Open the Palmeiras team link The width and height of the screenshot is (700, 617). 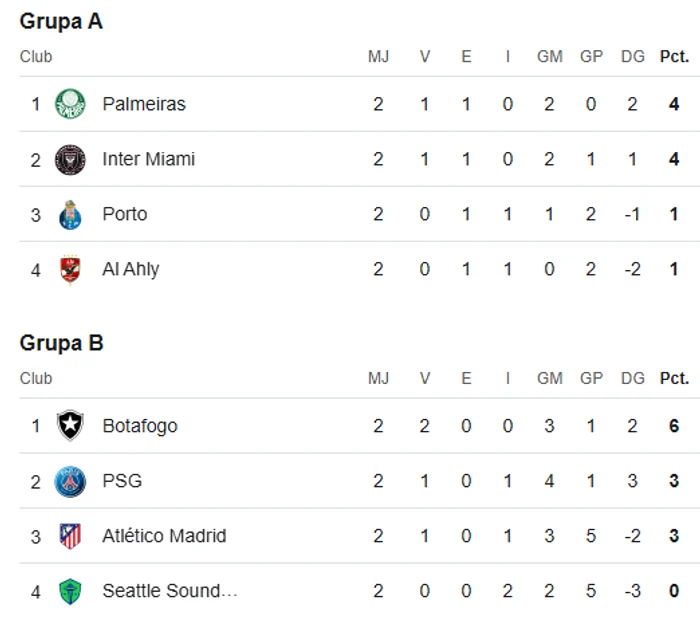click(144, 104)
